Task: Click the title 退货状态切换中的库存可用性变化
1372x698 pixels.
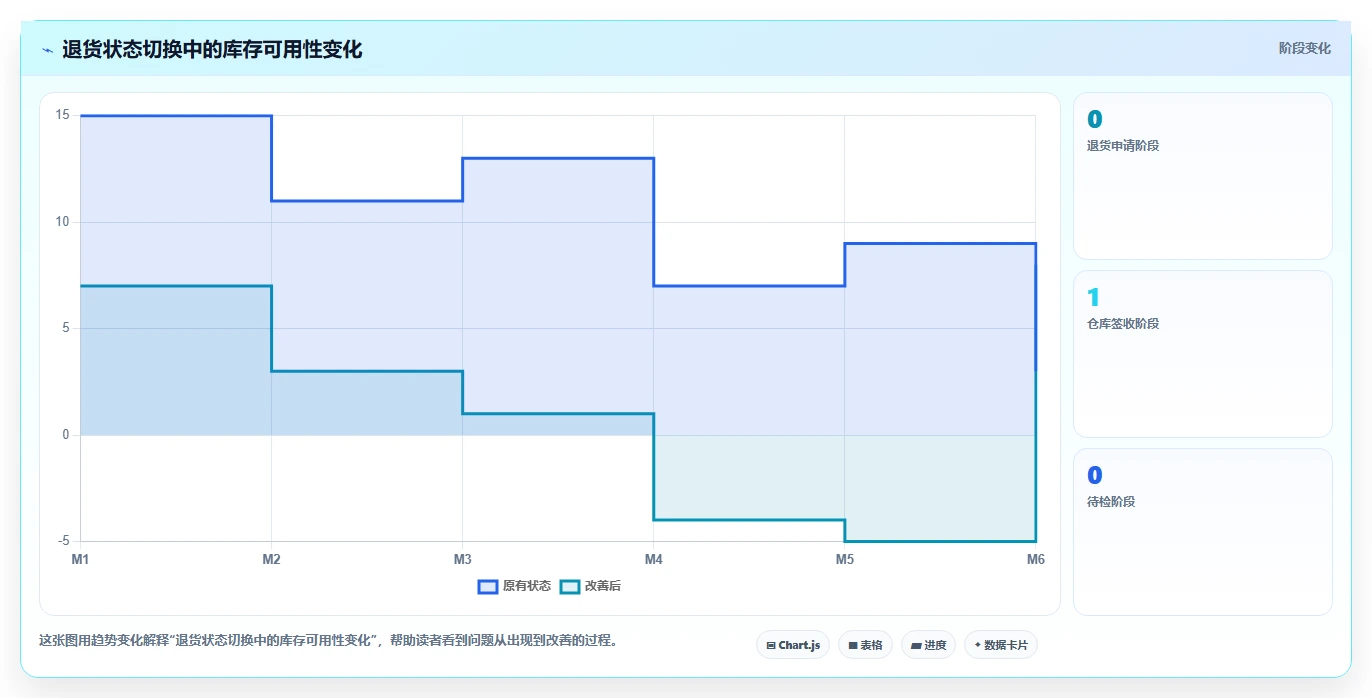Action: click(212, 49)
